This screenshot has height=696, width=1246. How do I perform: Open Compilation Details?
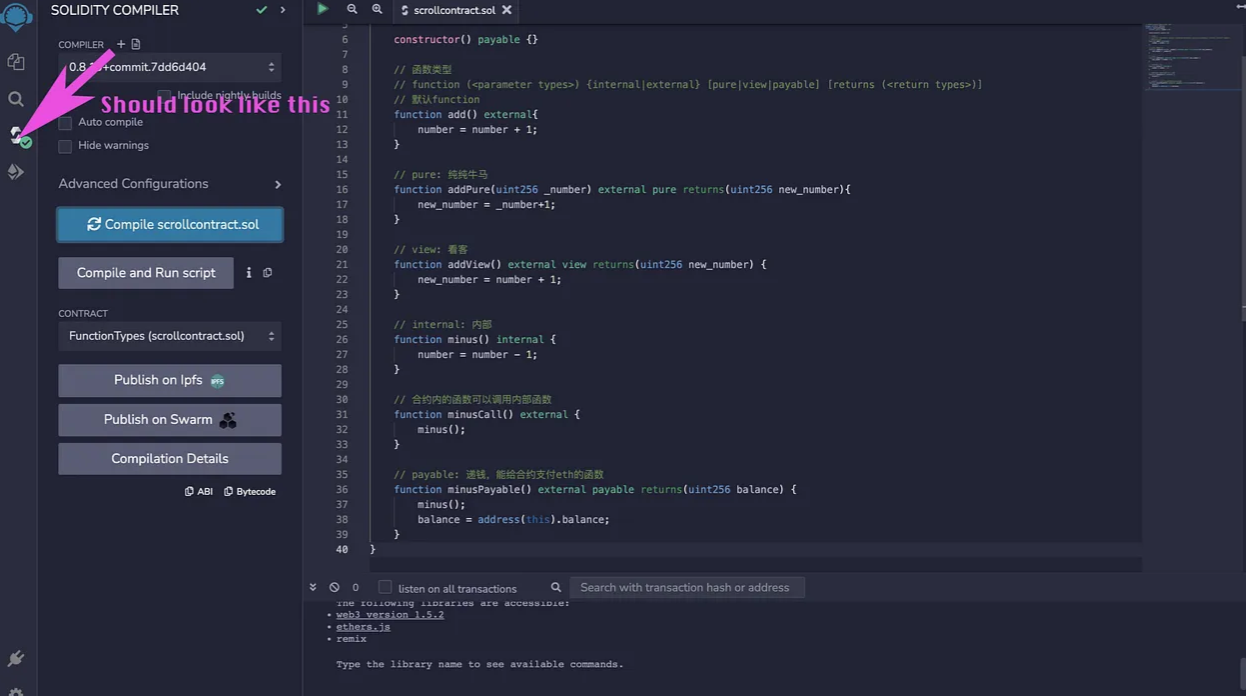170,459
